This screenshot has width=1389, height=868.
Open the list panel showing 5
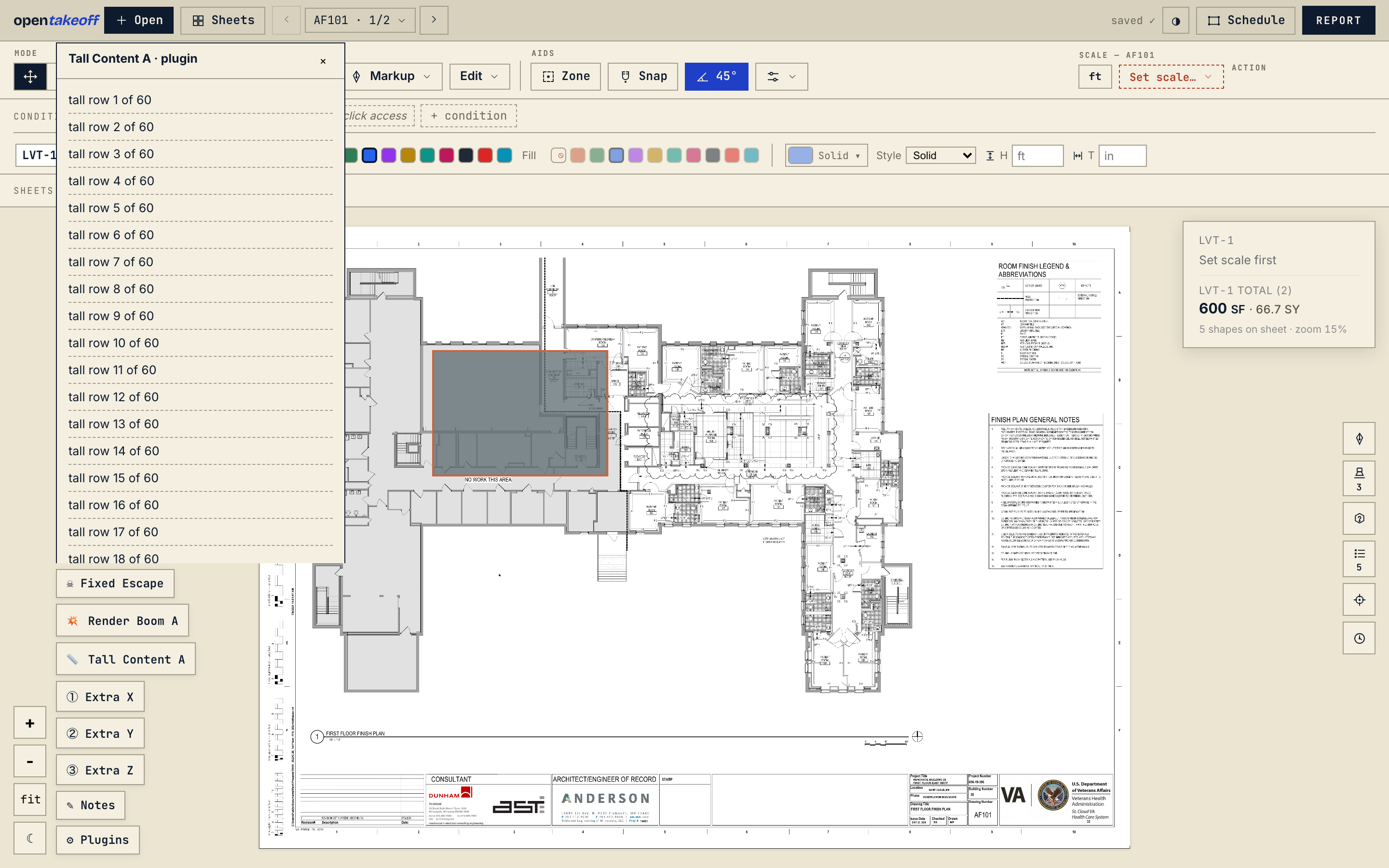(x=1359, y=558)
